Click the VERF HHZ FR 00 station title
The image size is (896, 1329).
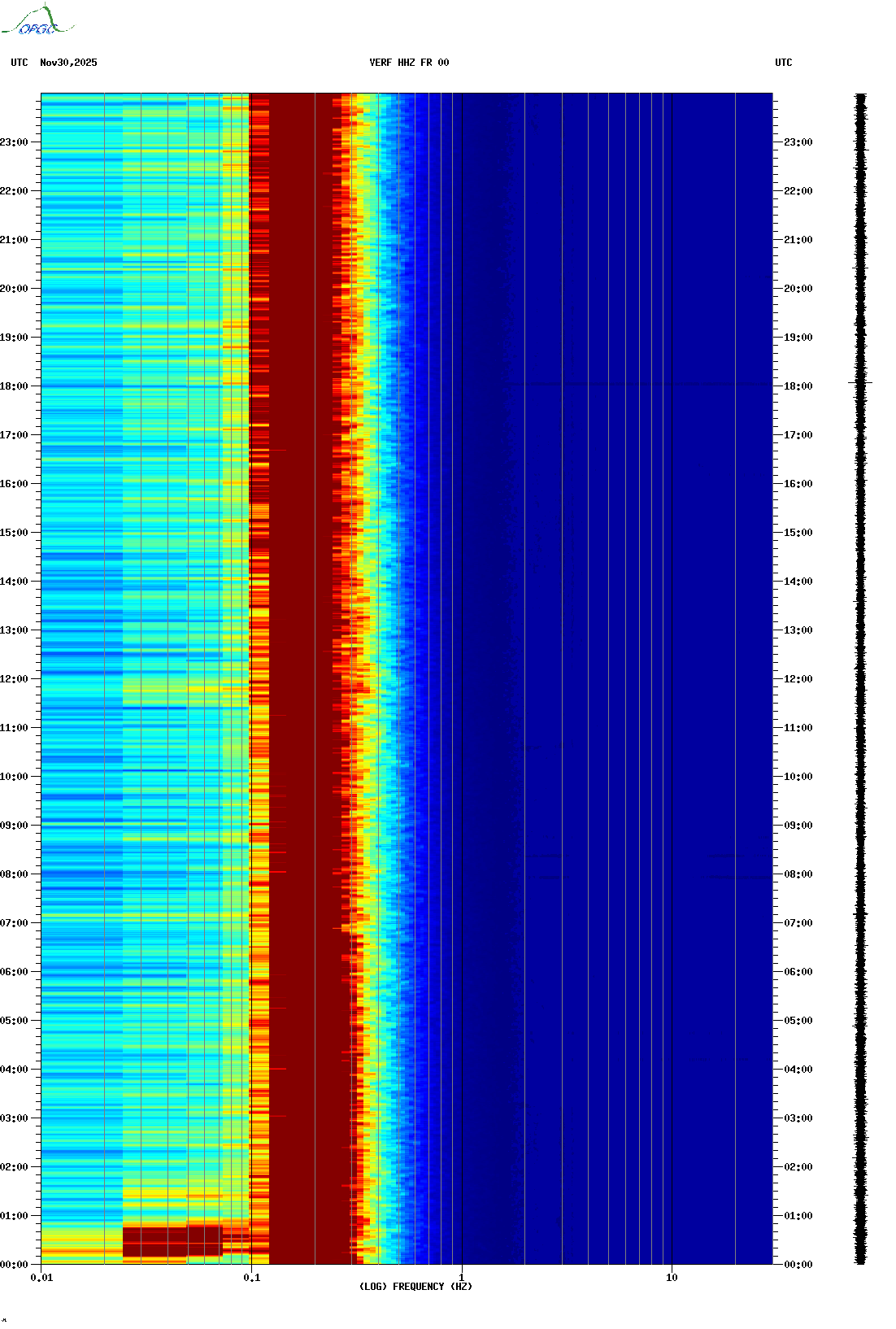pos(408,63)
